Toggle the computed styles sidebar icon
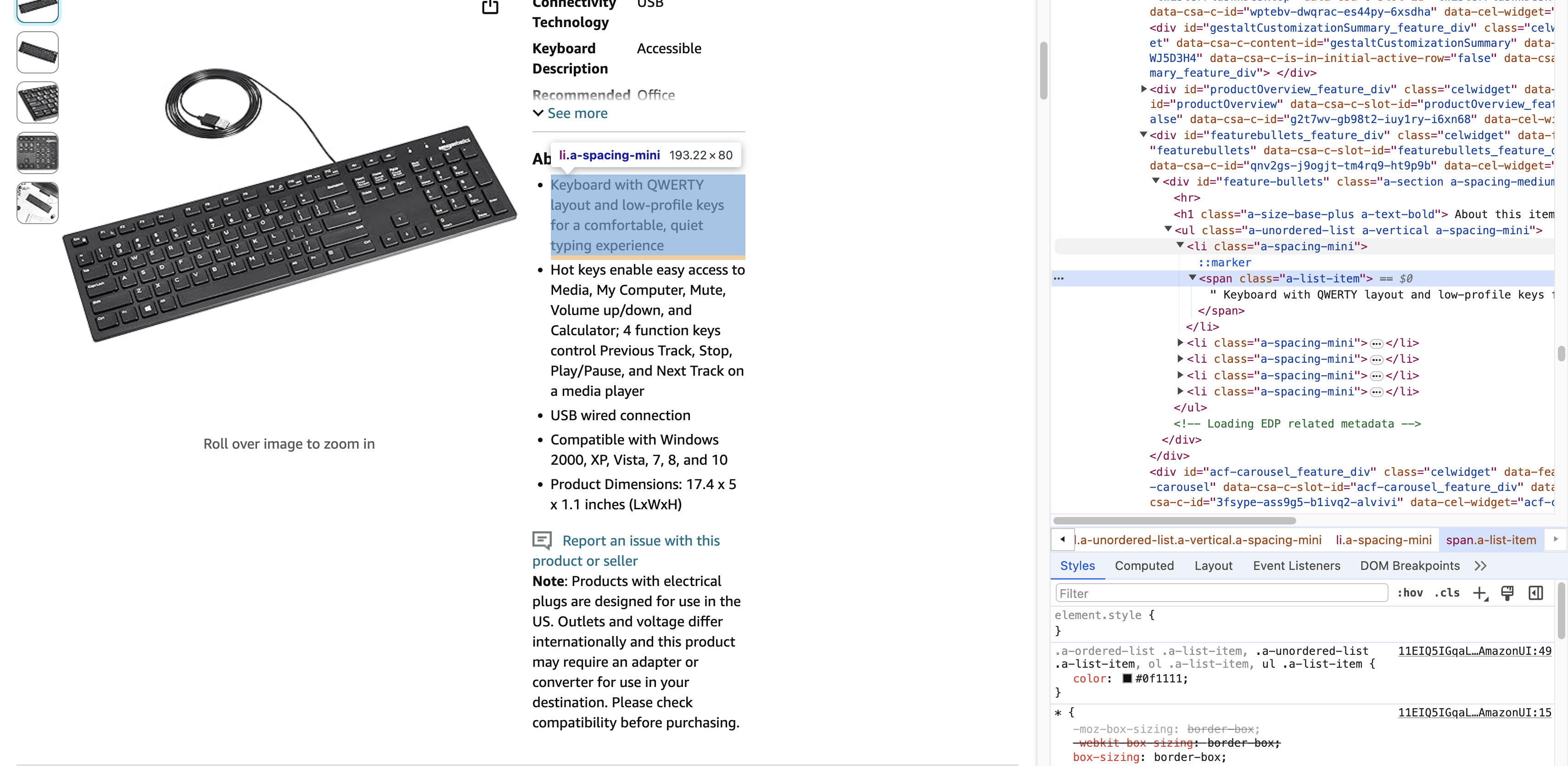The image size is (1568, 766). pyautogui.click(x=1535, y=593)
